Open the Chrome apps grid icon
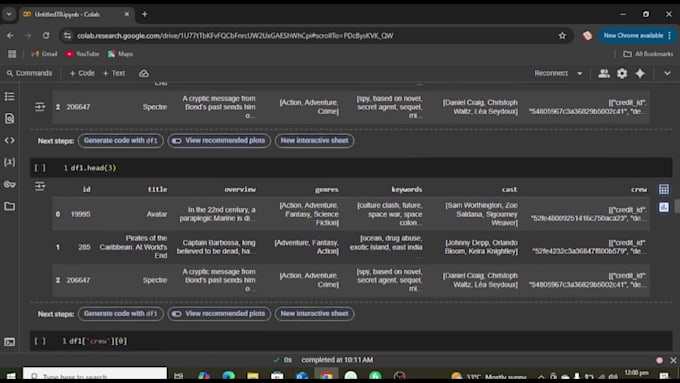The height and width of the screenshot is (383, 680). 12,54
